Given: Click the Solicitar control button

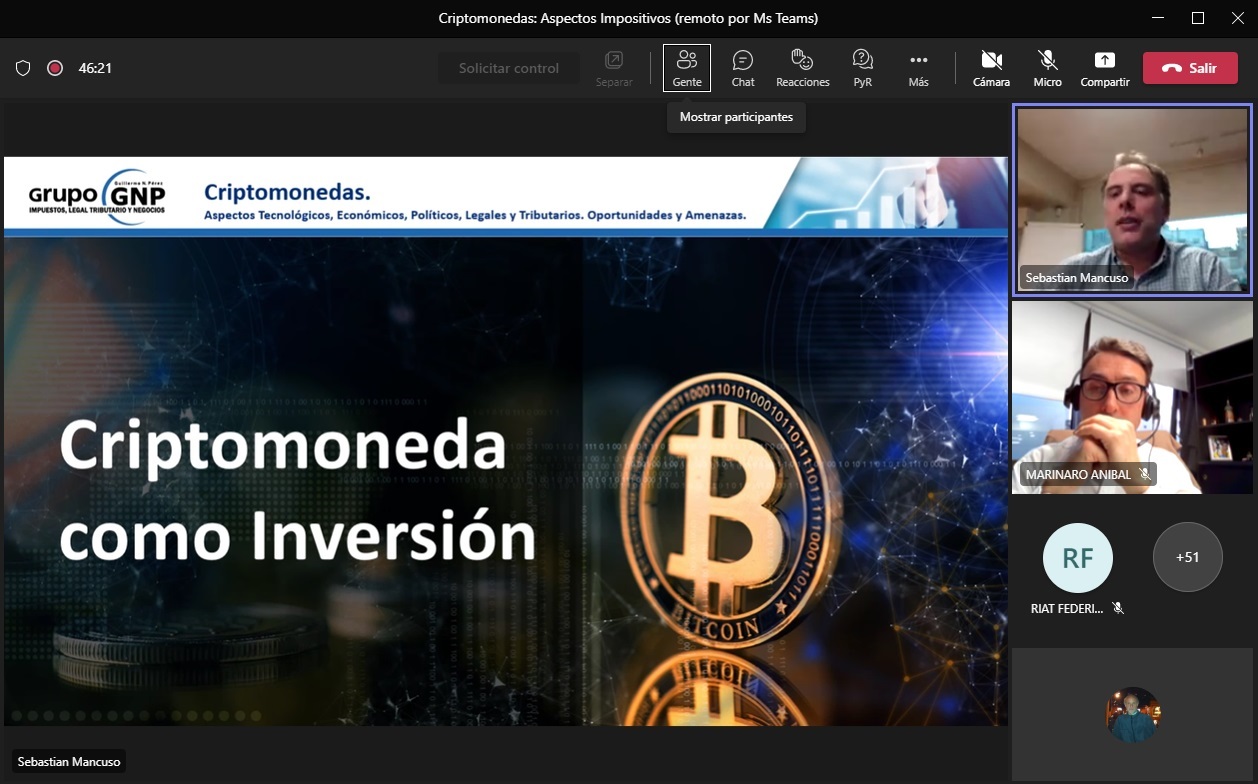Looking at the screenshot, I should pos(509,68).
